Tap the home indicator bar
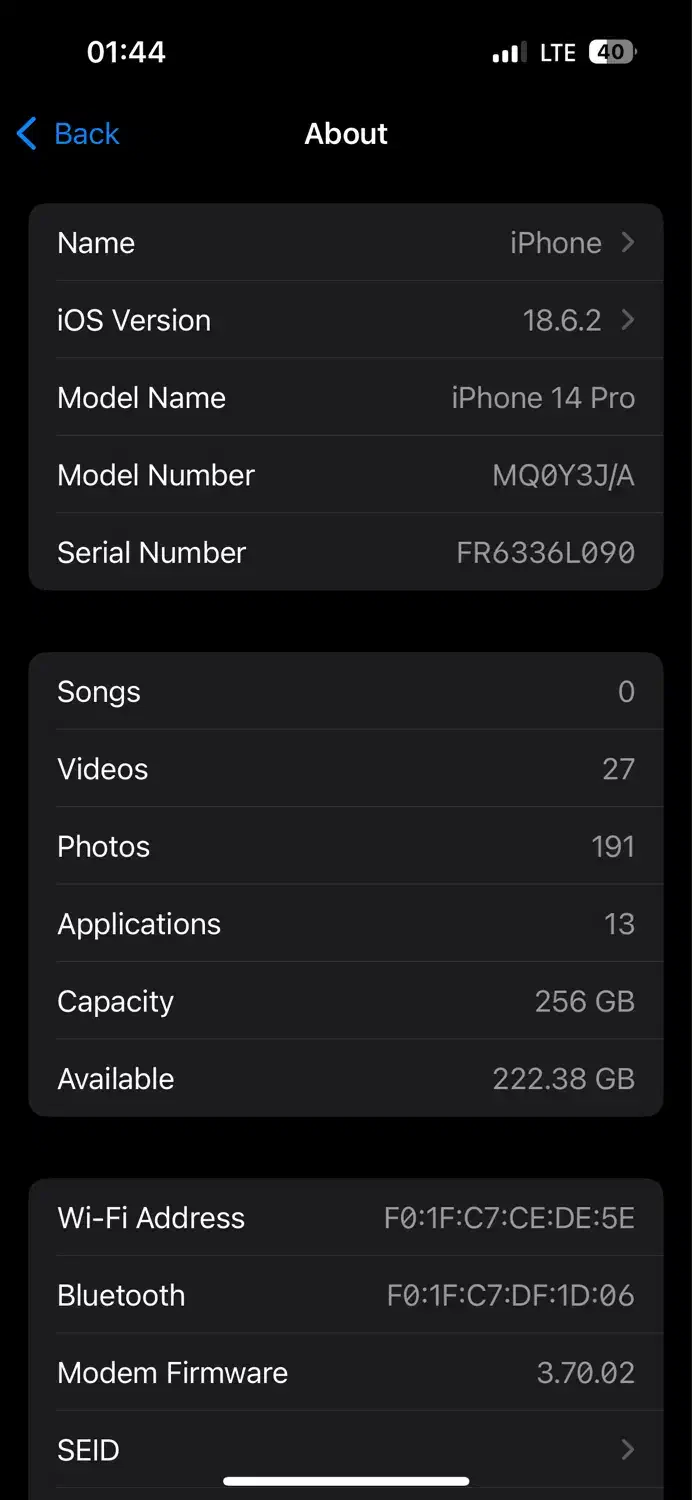Screen dimensions: 692x1500 (346, 1481)
